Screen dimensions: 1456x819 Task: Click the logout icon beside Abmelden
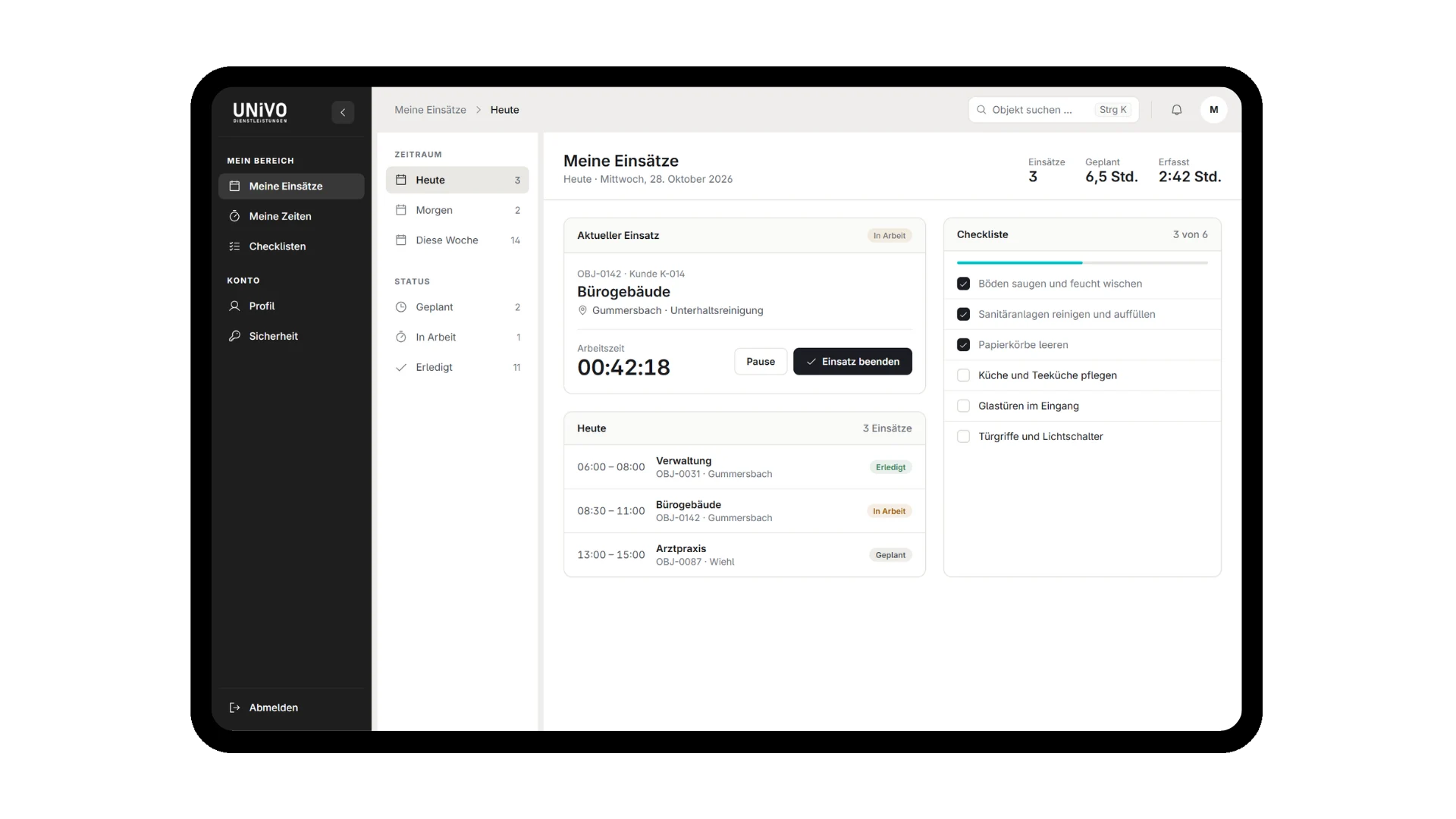click(234, 708)
